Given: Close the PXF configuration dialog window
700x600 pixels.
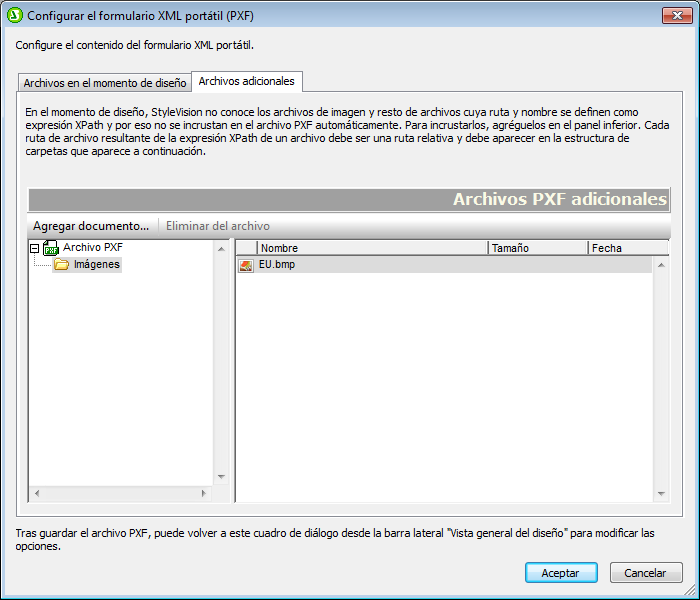Looking at the screenshot, I should [673, 16].
